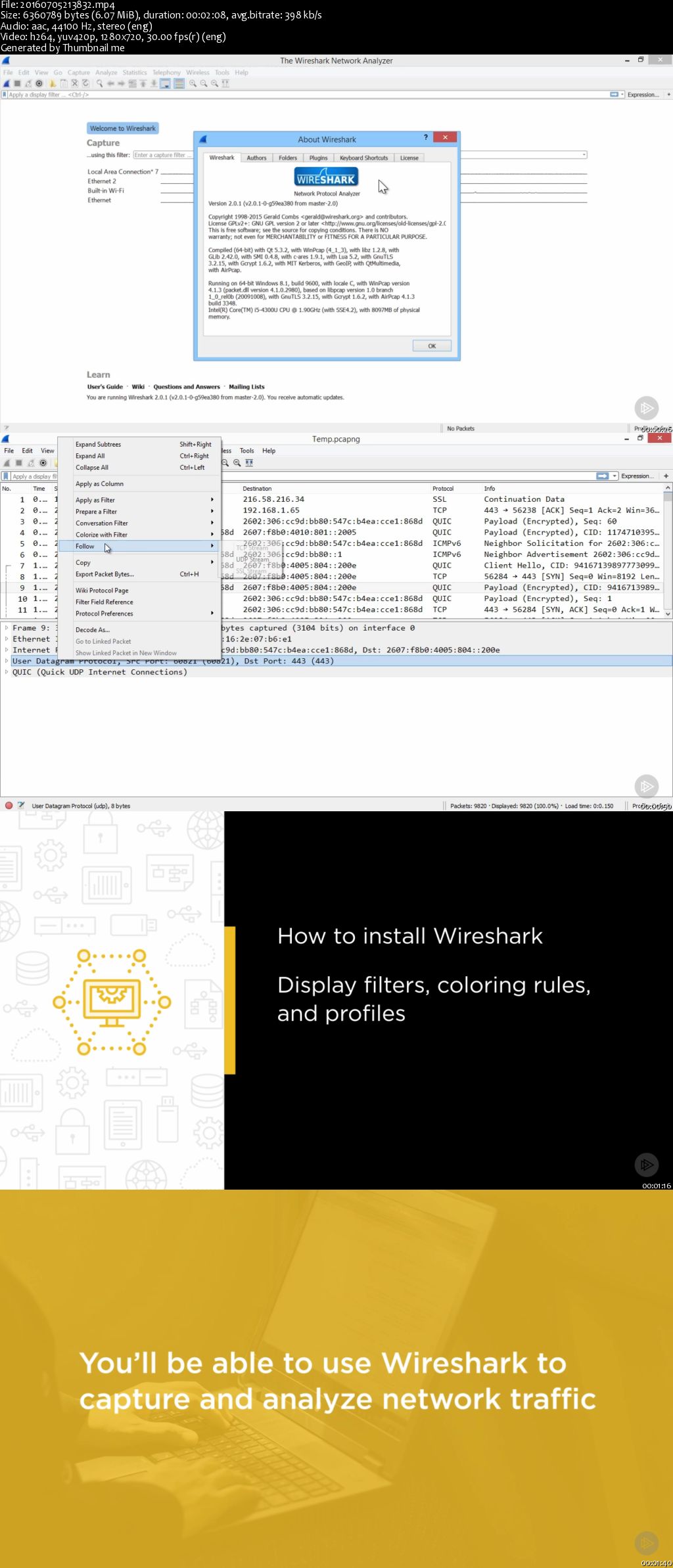Choose Colorize with Filter in context menu
673x1568 pixels.
click(138, 535)
